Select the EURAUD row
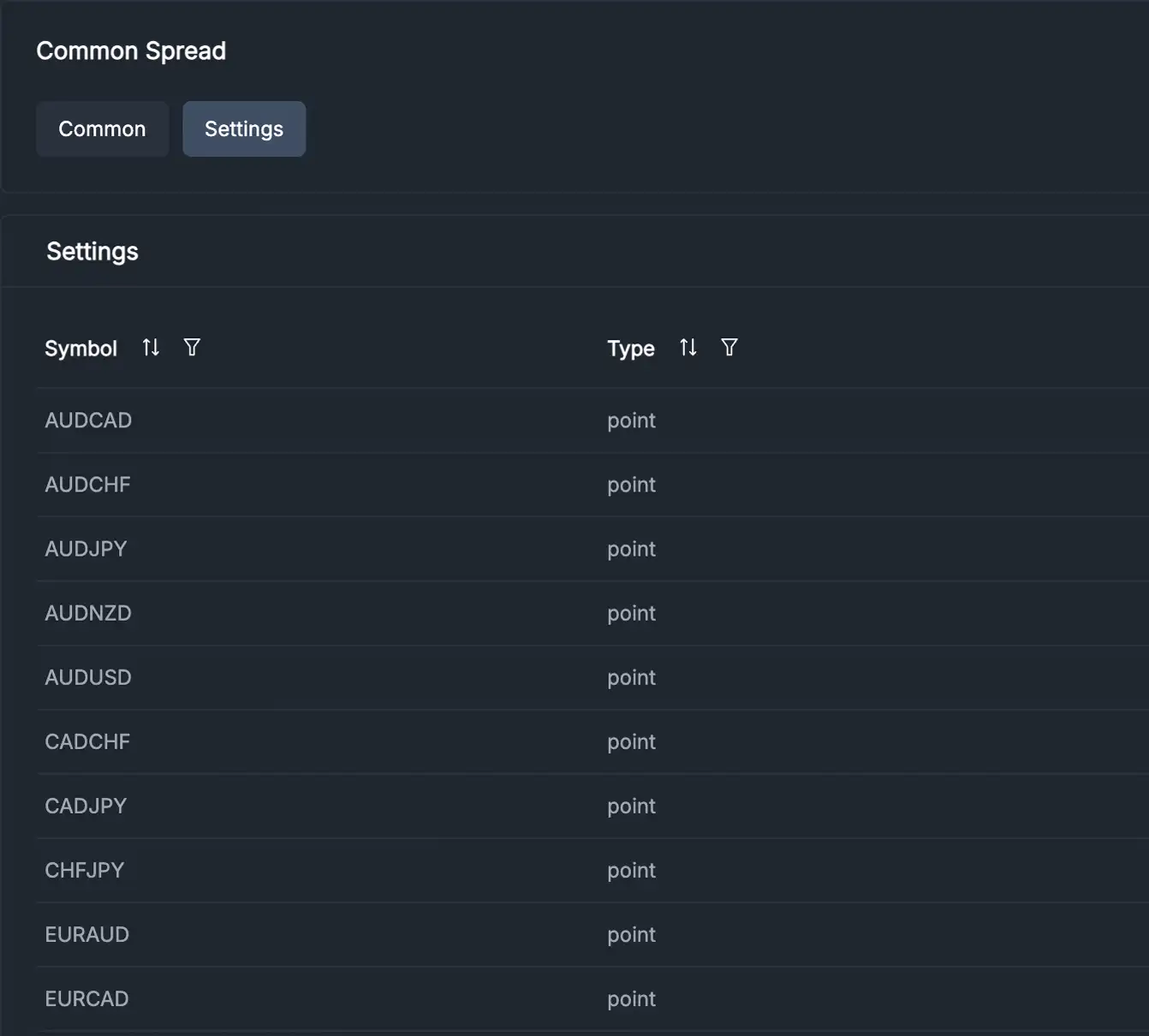 coord(86,934)
